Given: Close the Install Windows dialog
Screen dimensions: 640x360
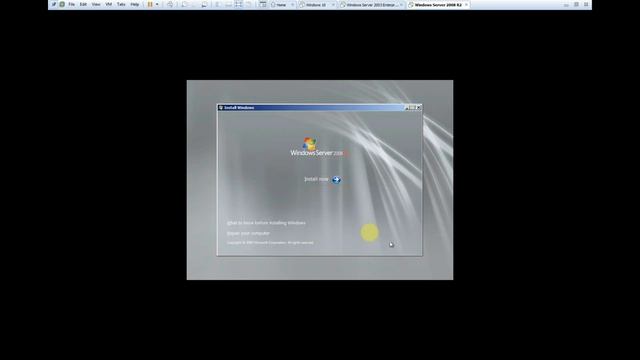Looking at the screenshot, I should coord(418,108).
